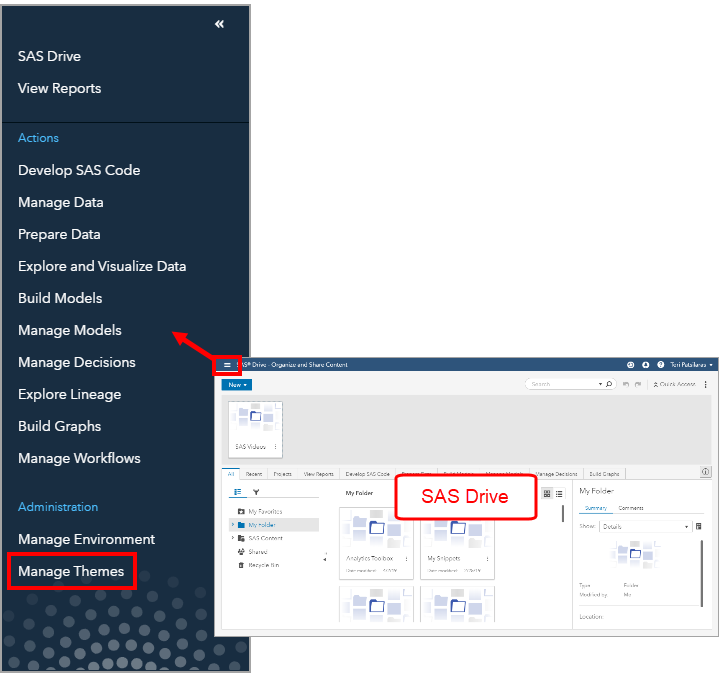Open SAS Drive from the side menu
The image size is (720, 675).
point(49,56)
